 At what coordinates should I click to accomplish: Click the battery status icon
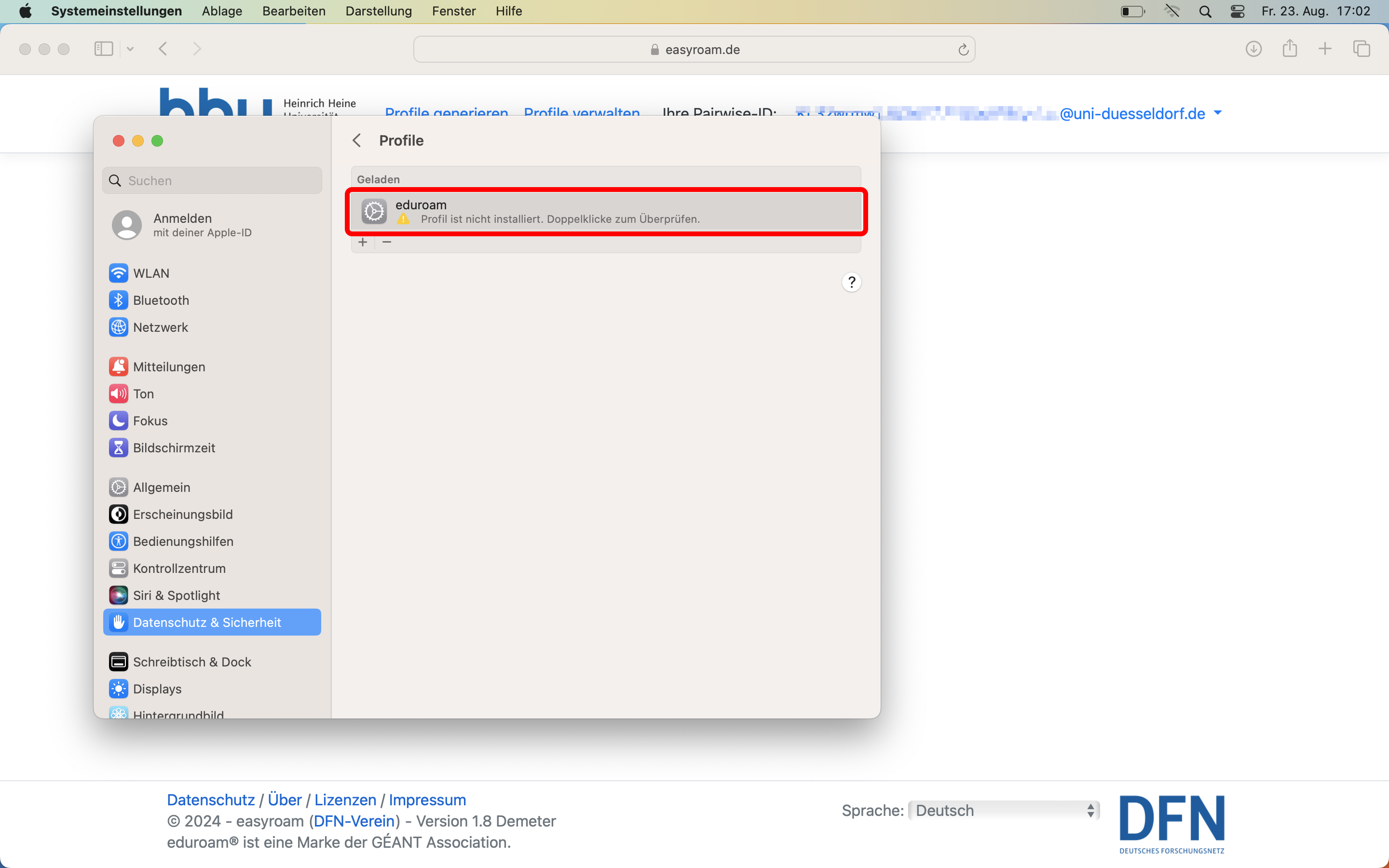coord(1132,11)
